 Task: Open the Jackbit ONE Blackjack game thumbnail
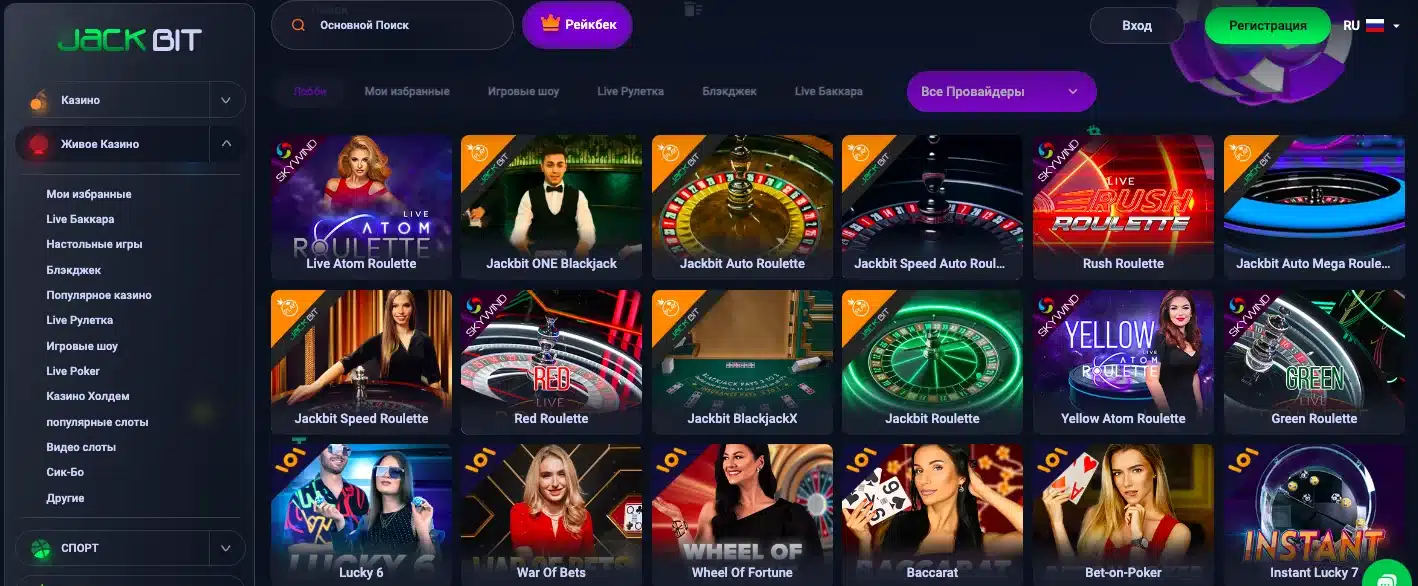point(551,207)
